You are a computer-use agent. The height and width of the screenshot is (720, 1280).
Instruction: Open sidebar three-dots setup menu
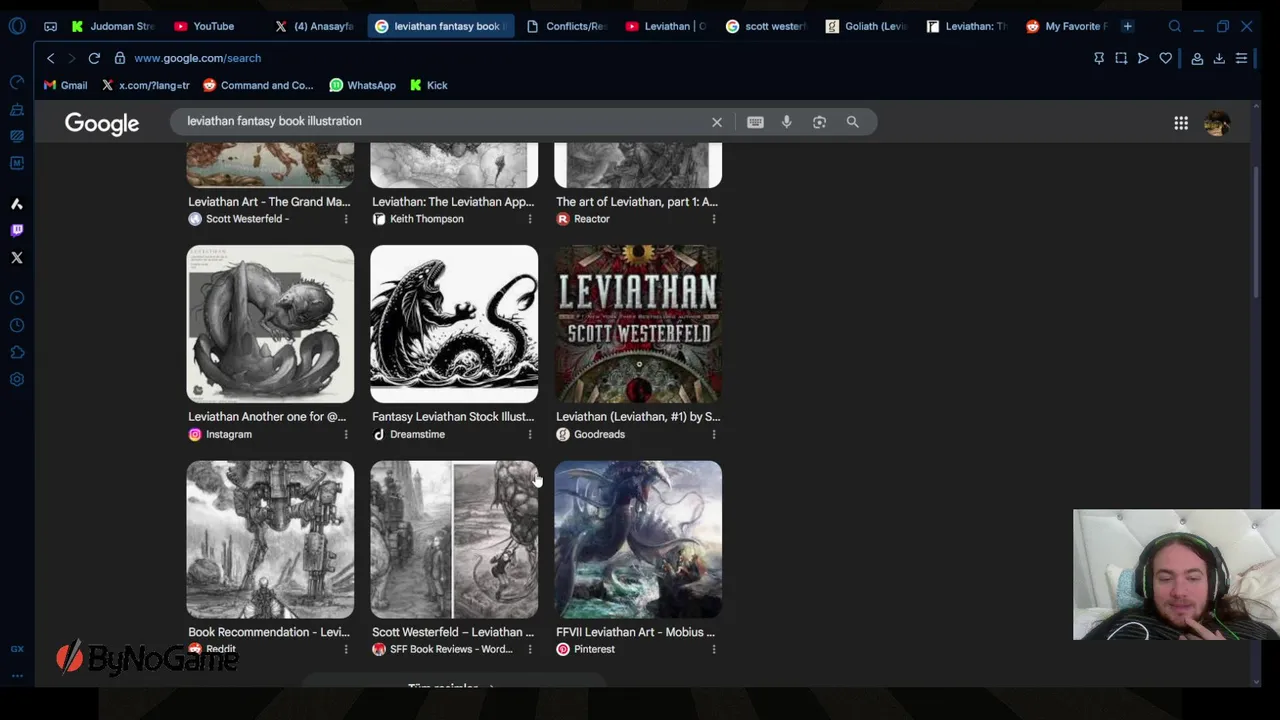pyautogui.click(x=17, y=675)
